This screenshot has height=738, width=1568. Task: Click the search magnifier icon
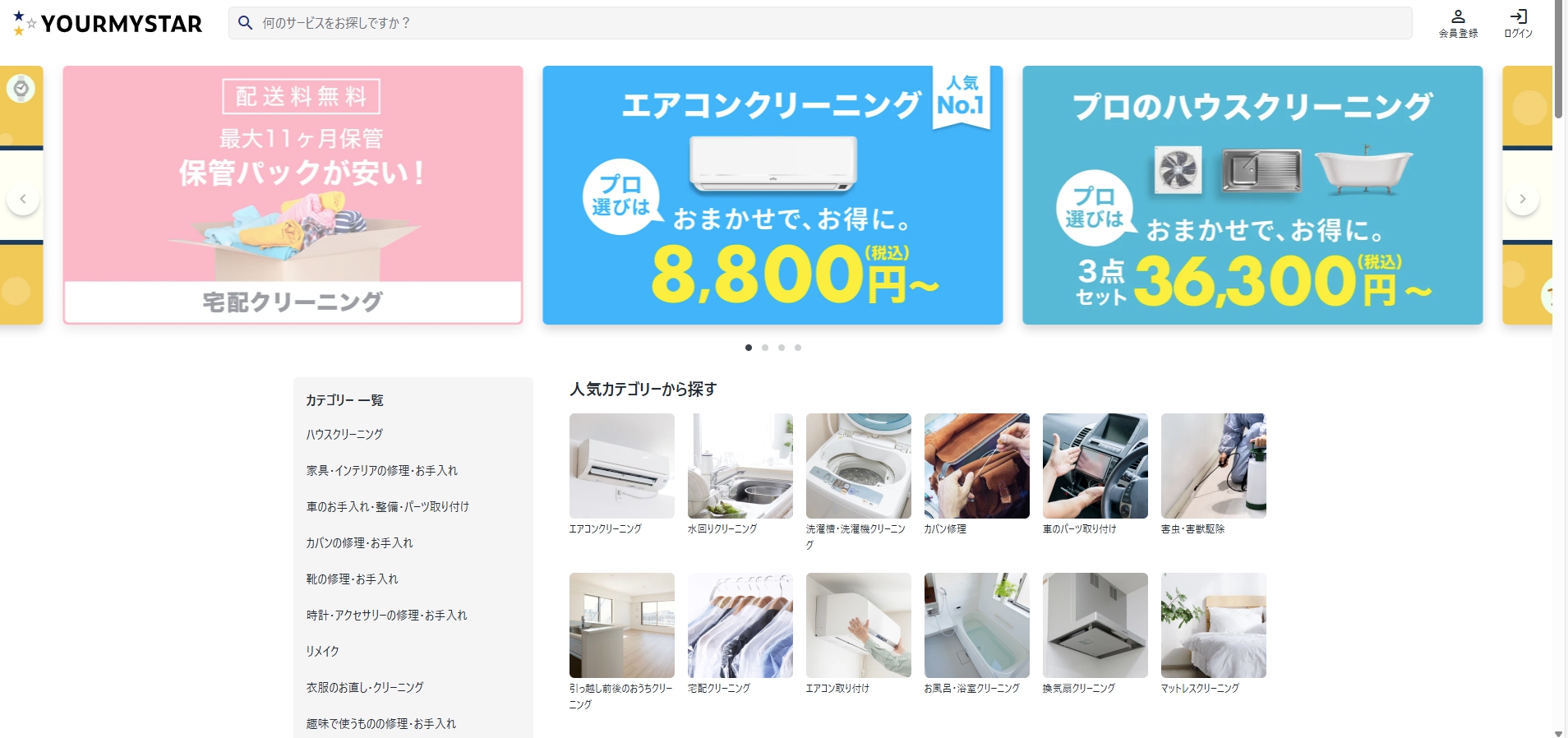click(245, 23)
